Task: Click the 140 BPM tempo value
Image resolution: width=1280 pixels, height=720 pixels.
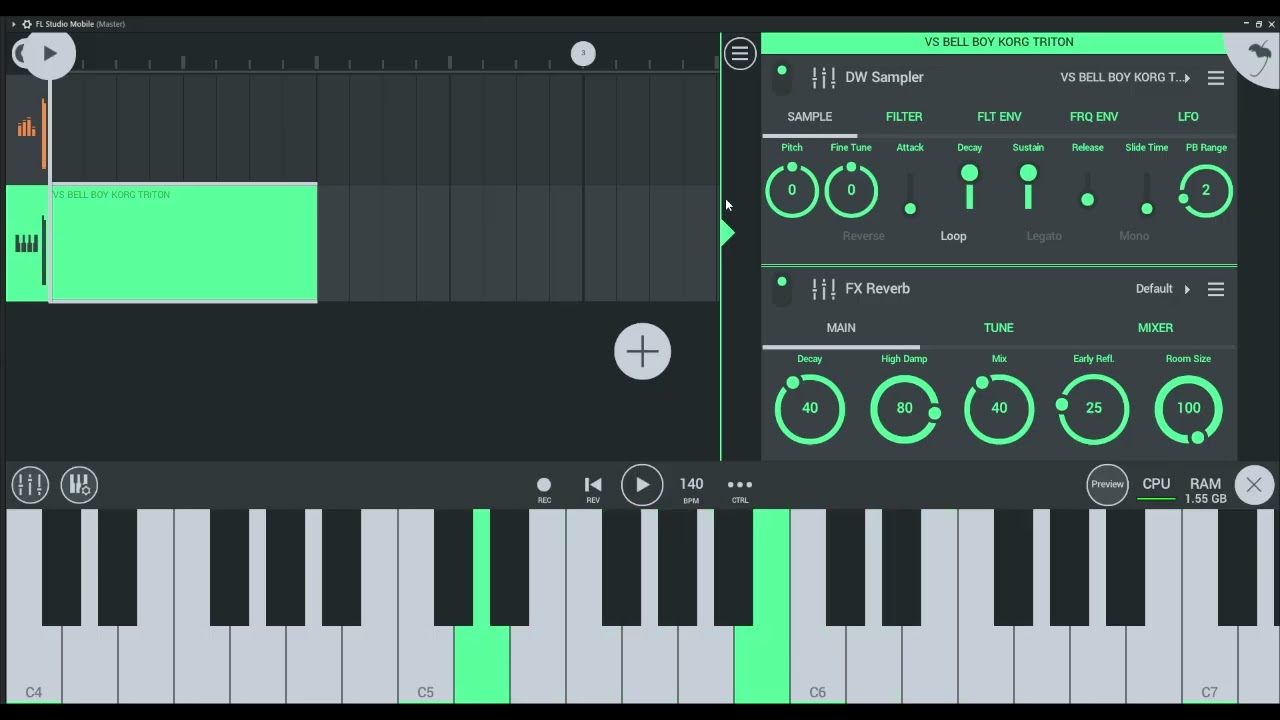Action: (691, 488)
